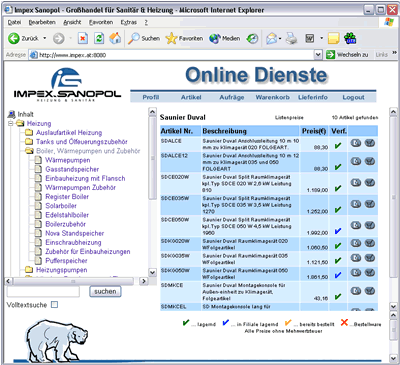400x365 pixels.
Task: Open the Ansicht menu
Action: (72, 22)
